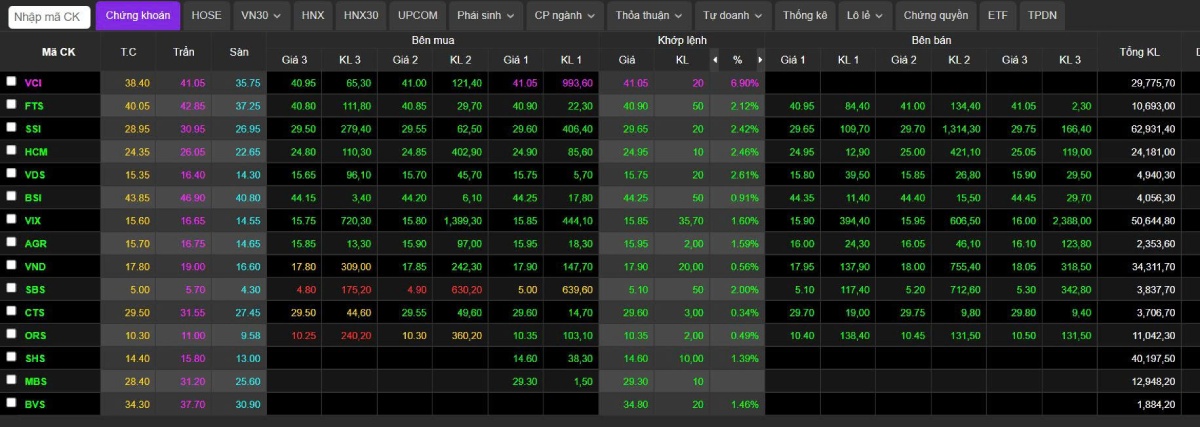
Task: Open the ORS ticker symbol
Action: point(34,335)
